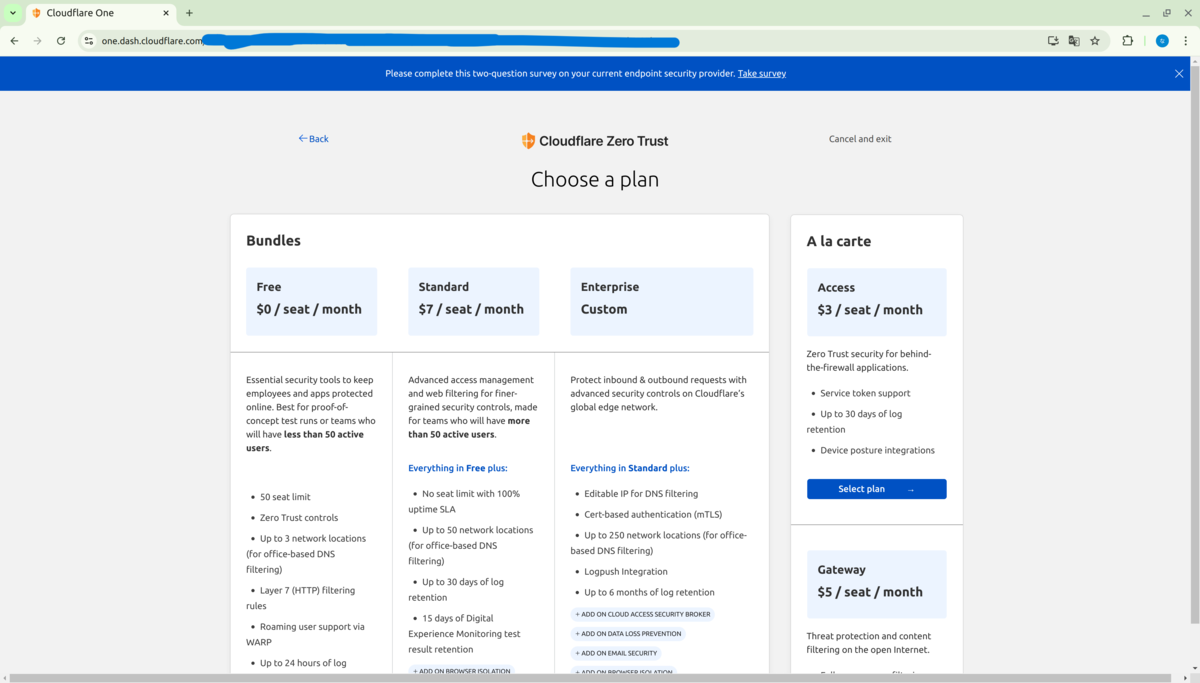
Task: Expand Add on Cloud Access Security Broker
Action: click(643, 614)
